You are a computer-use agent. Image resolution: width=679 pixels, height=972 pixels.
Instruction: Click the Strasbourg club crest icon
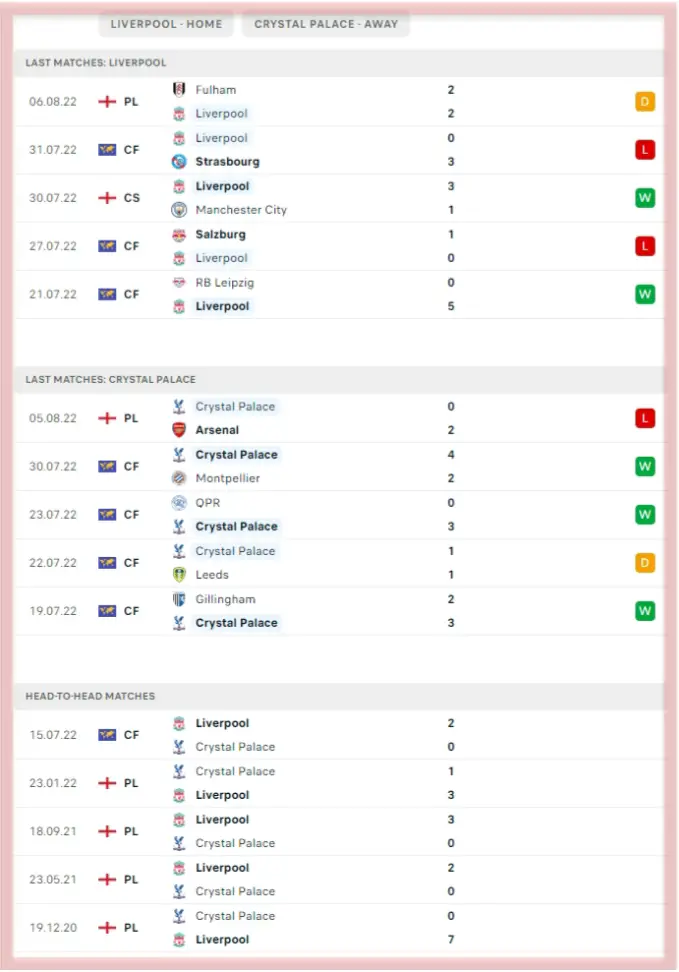click(179, 162)
